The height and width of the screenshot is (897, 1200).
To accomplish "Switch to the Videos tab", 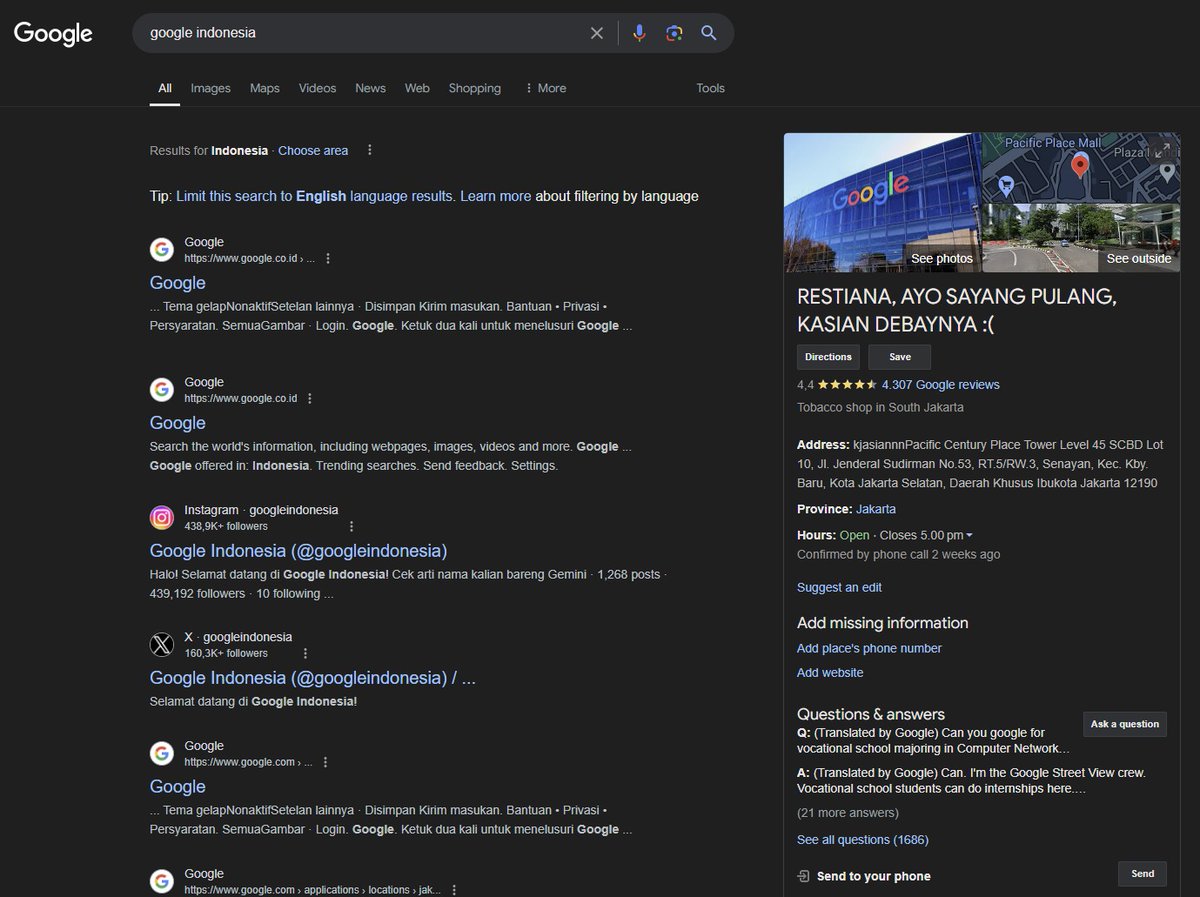I will [317, 88].
